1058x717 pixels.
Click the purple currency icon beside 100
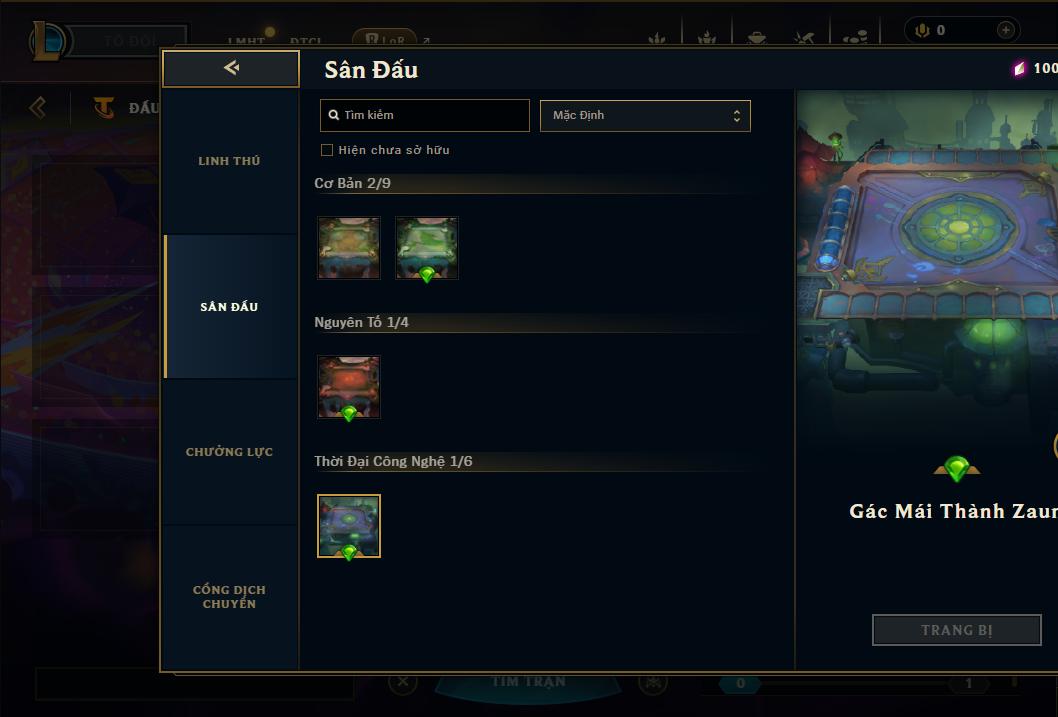coord(1019,68)
